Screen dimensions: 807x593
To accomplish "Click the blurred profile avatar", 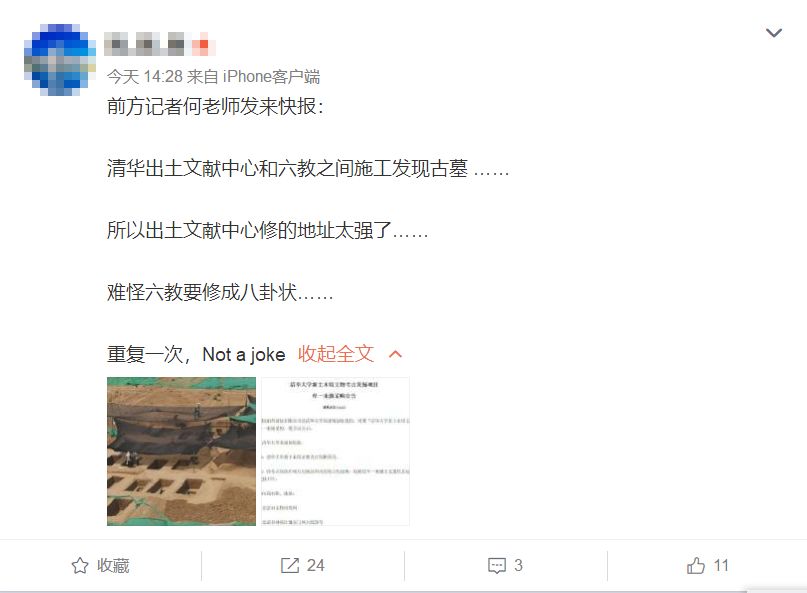I will (x=60, y=60).
